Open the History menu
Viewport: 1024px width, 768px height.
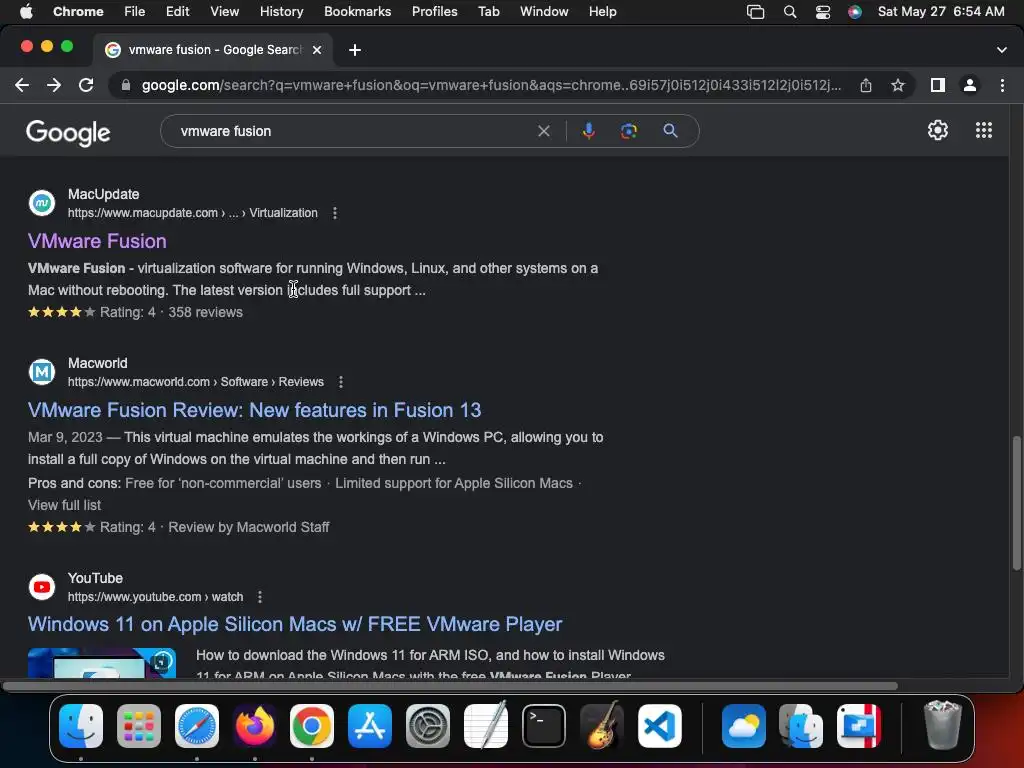tap(281, 12)
